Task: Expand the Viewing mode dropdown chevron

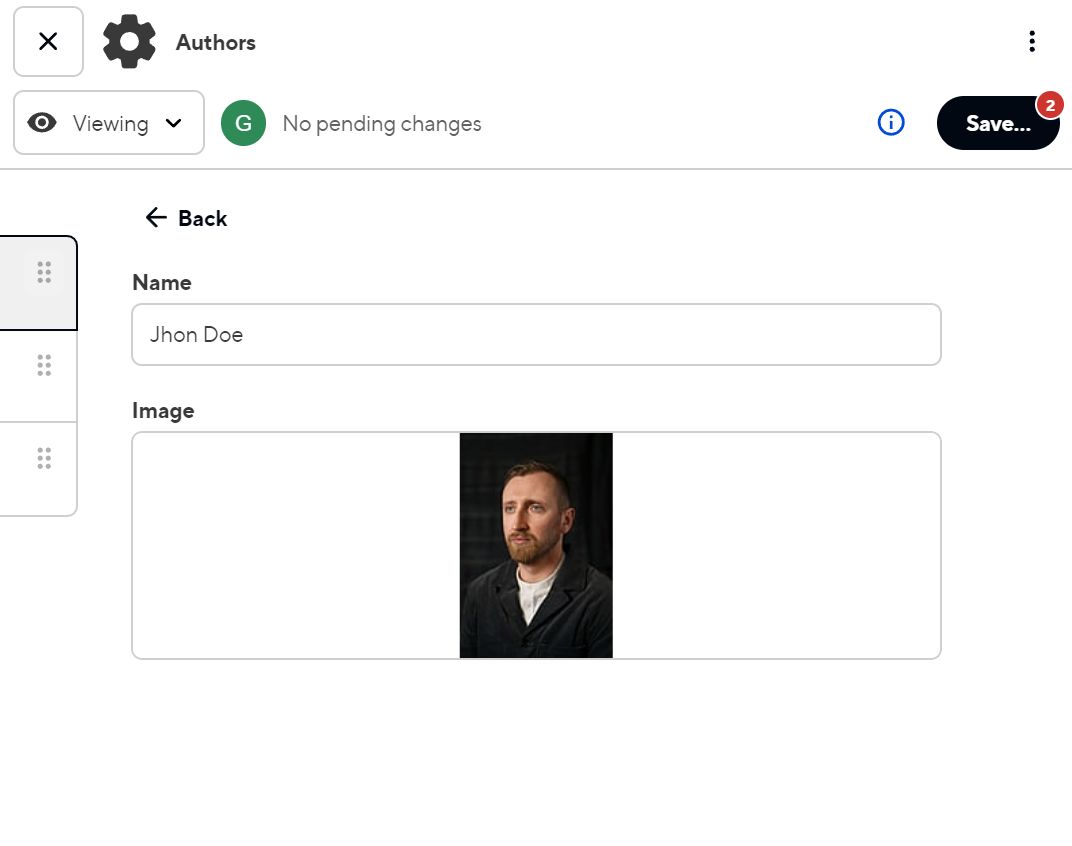Action: pos(173,123)
